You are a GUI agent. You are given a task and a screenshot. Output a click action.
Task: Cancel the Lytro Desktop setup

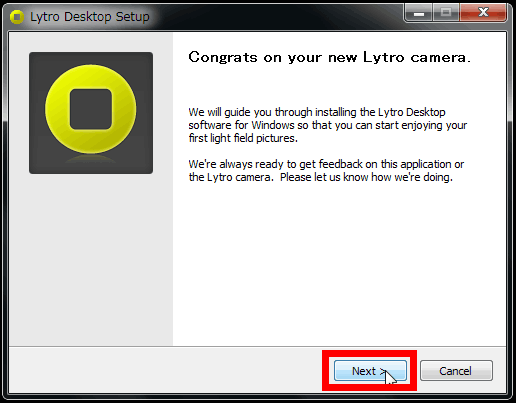click(456, 370)
